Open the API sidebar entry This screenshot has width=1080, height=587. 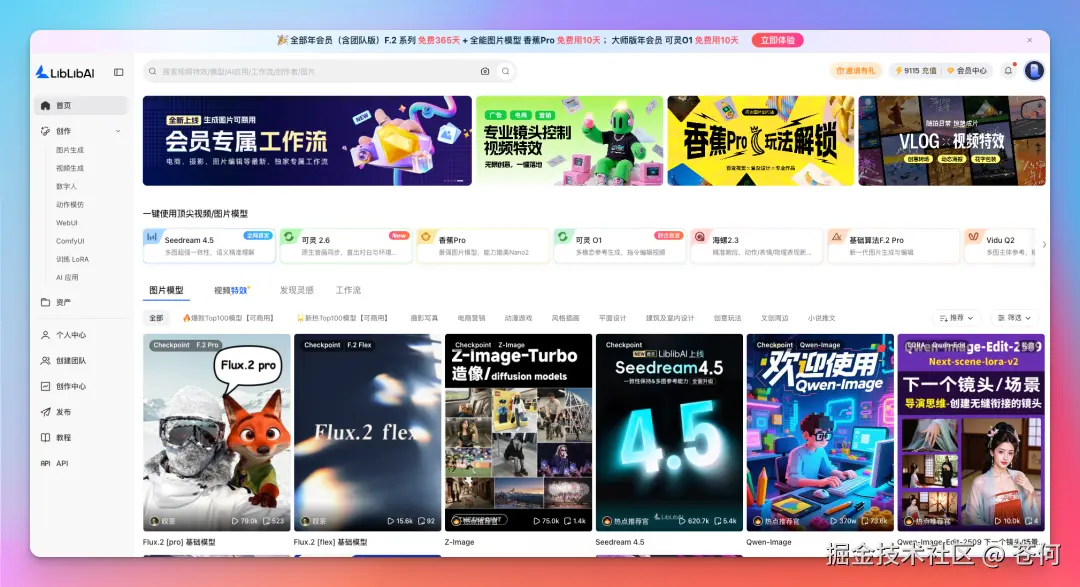57,463
